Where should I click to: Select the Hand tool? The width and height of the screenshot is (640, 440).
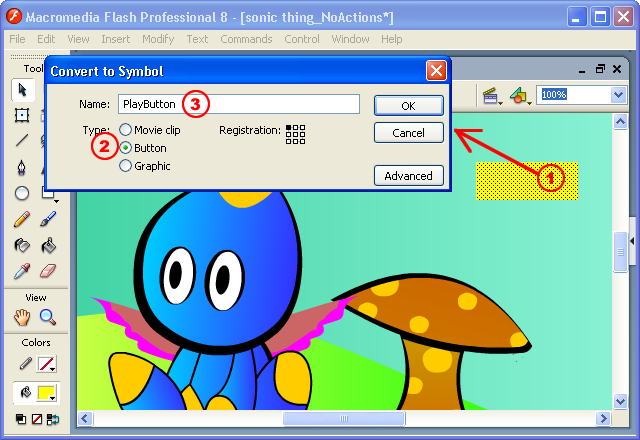click(22, 317)
